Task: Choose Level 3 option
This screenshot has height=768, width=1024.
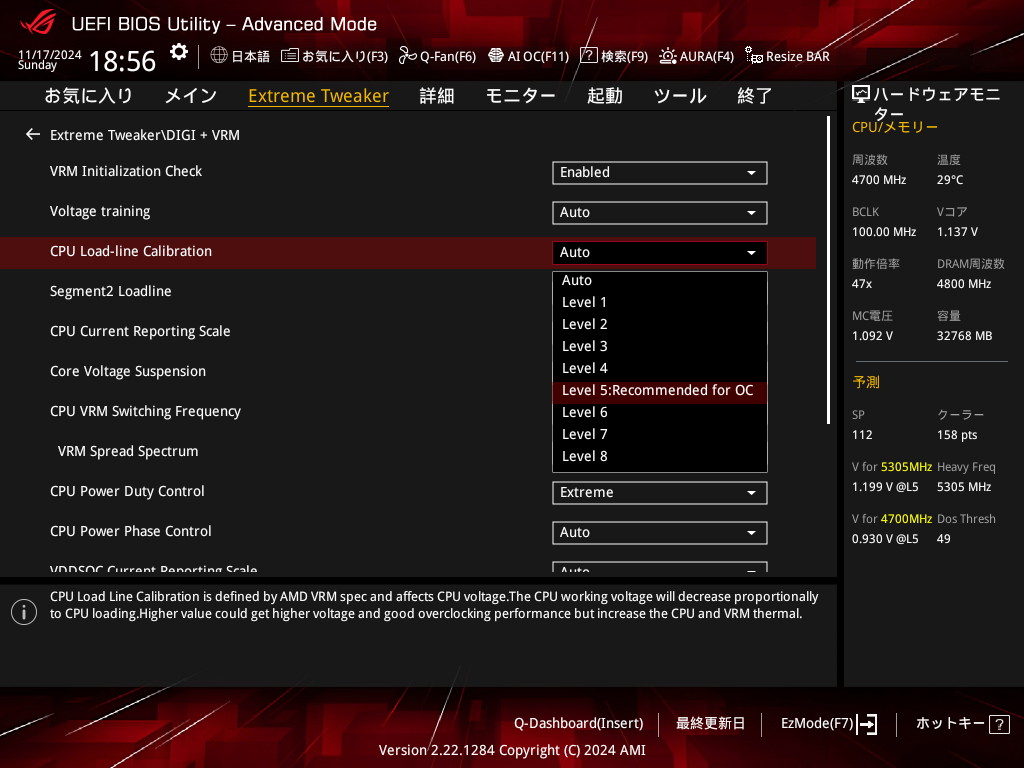Action: [660, 347]
